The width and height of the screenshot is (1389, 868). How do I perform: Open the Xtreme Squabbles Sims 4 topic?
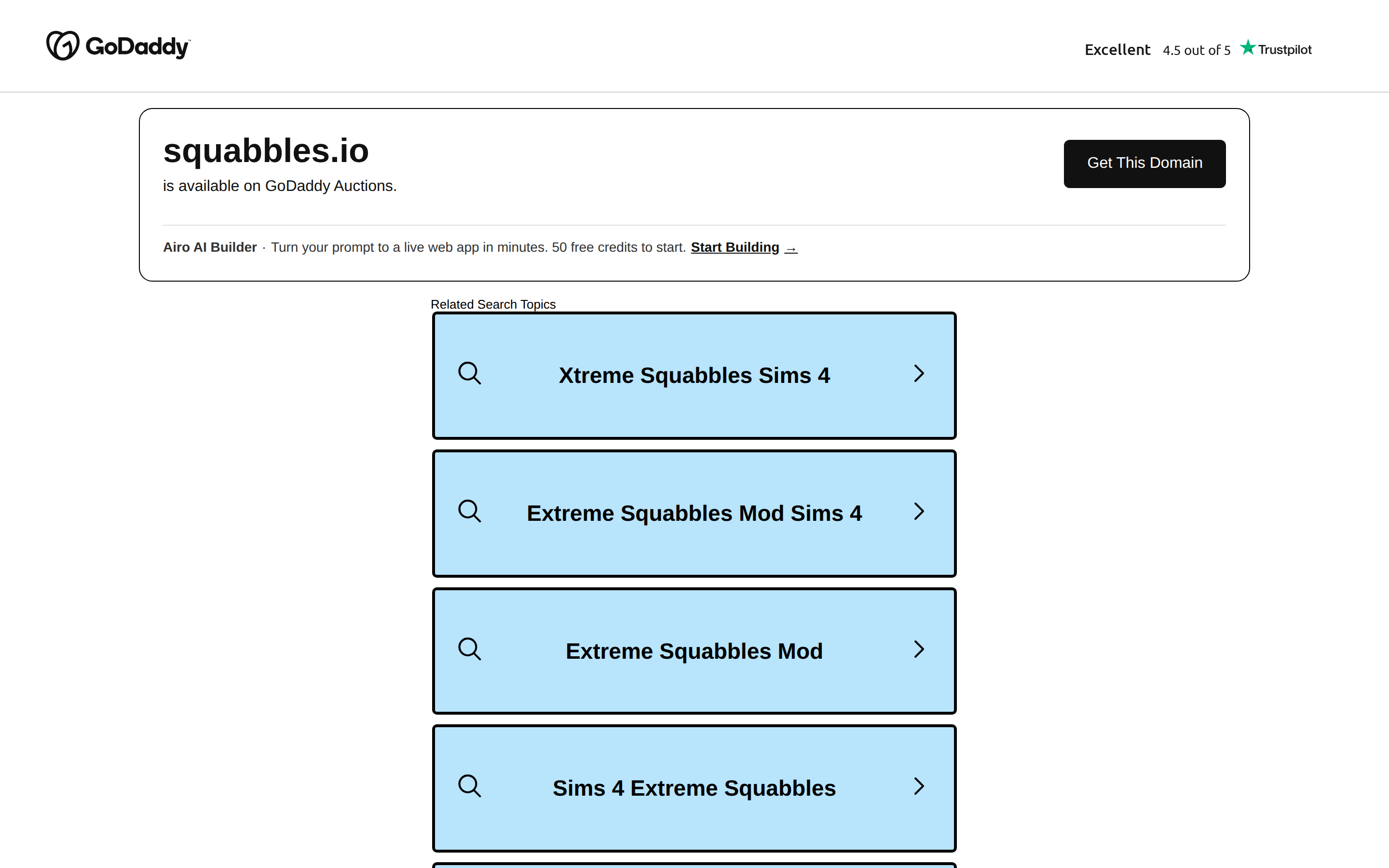click(x=694, y=376)
